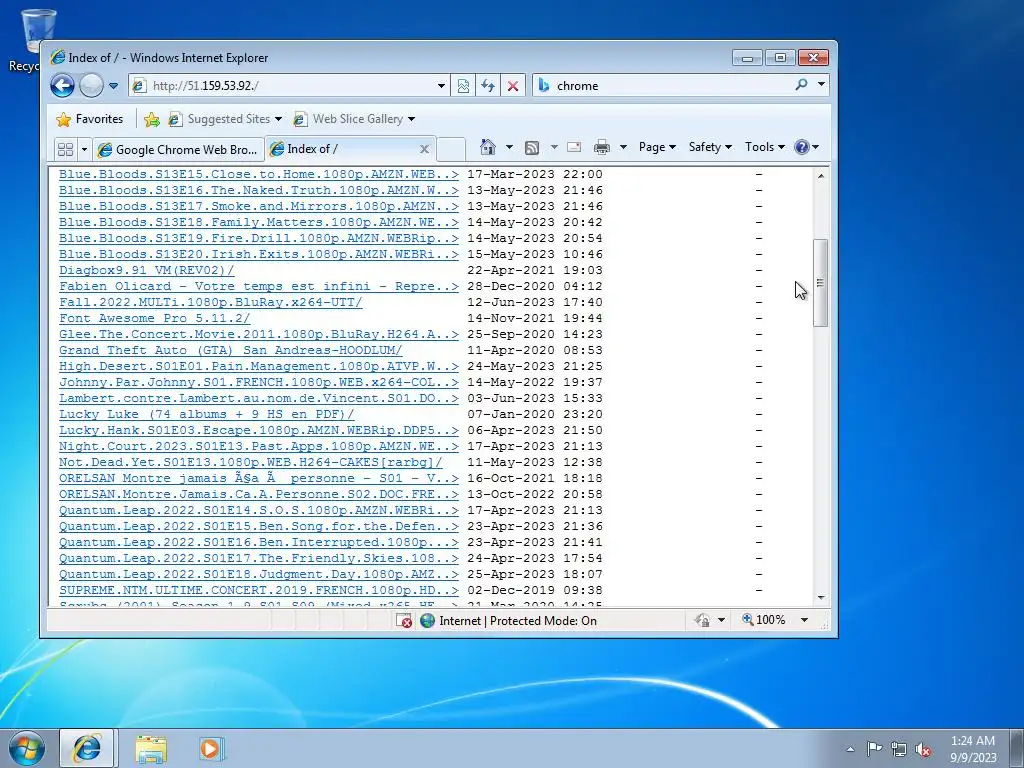Open the recent pages dropdown arrow
1024x768 pixels.
pyautogui.click(x=114, y=86)
